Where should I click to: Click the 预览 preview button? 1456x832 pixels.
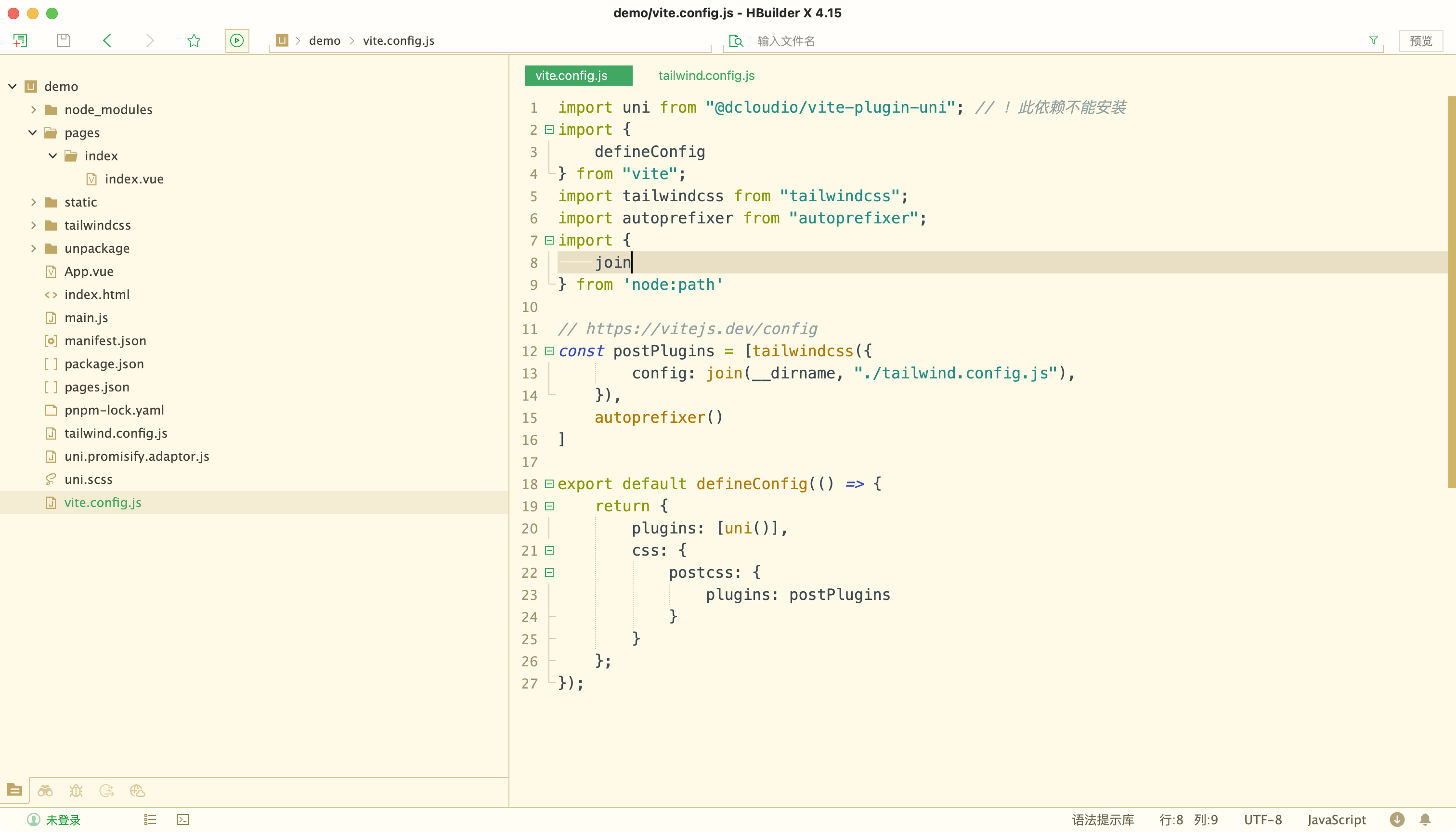coord(1420,41)
